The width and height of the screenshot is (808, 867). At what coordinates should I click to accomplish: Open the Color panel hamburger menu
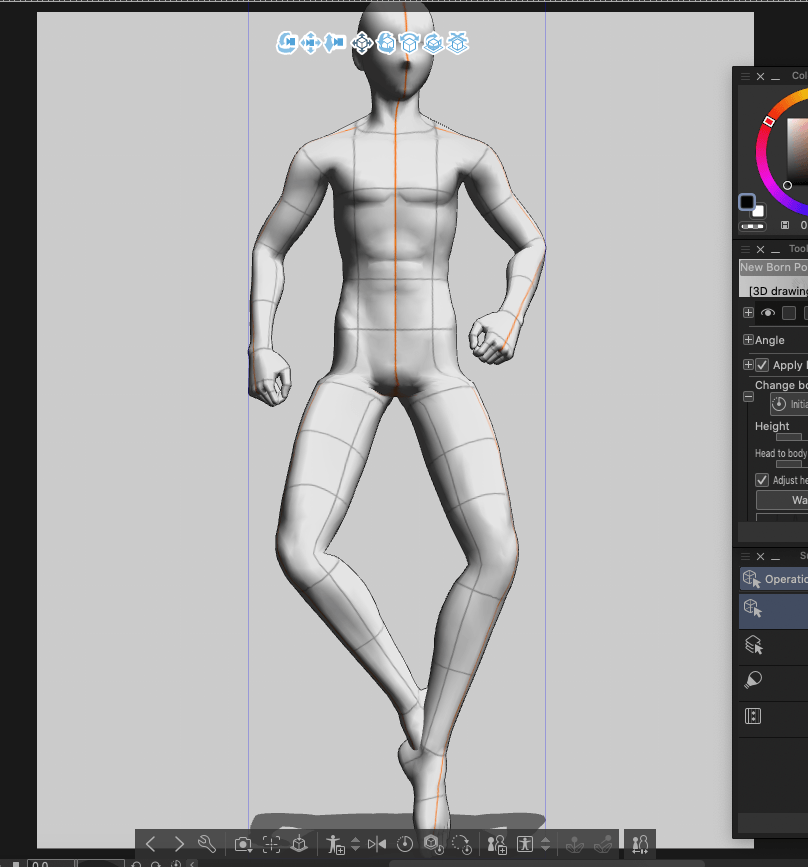click(746, 76)
